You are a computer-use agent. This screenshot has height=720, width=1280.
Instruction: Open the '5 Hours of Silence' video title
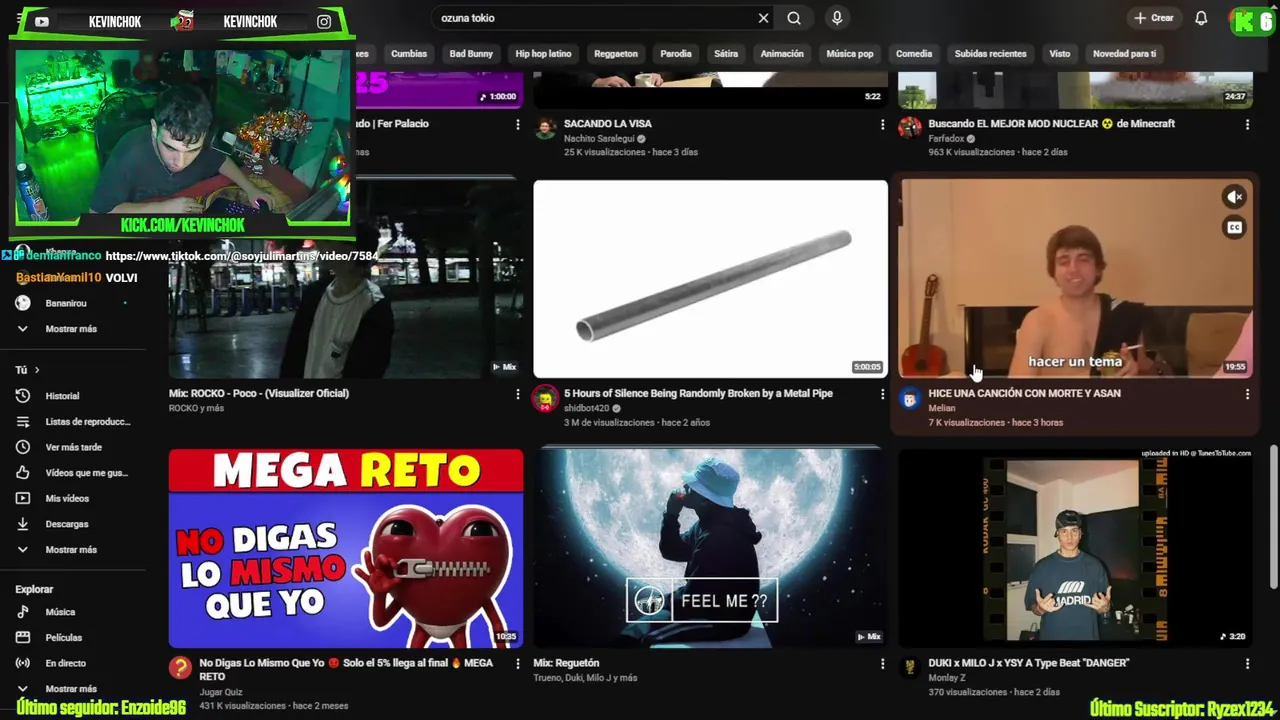698,393
